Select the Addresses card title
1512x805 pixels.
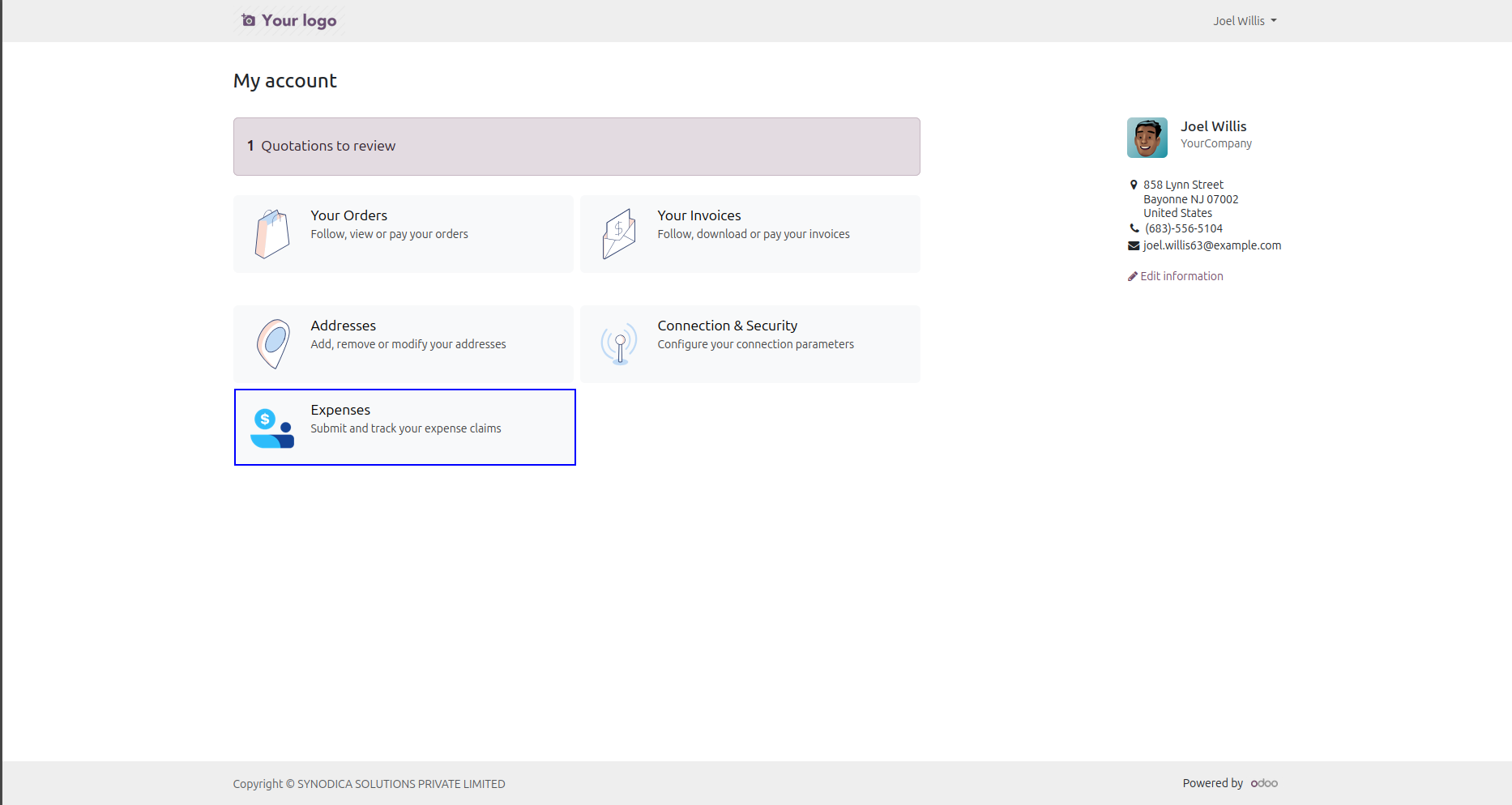pyautogui.click(x=344, y=326)
